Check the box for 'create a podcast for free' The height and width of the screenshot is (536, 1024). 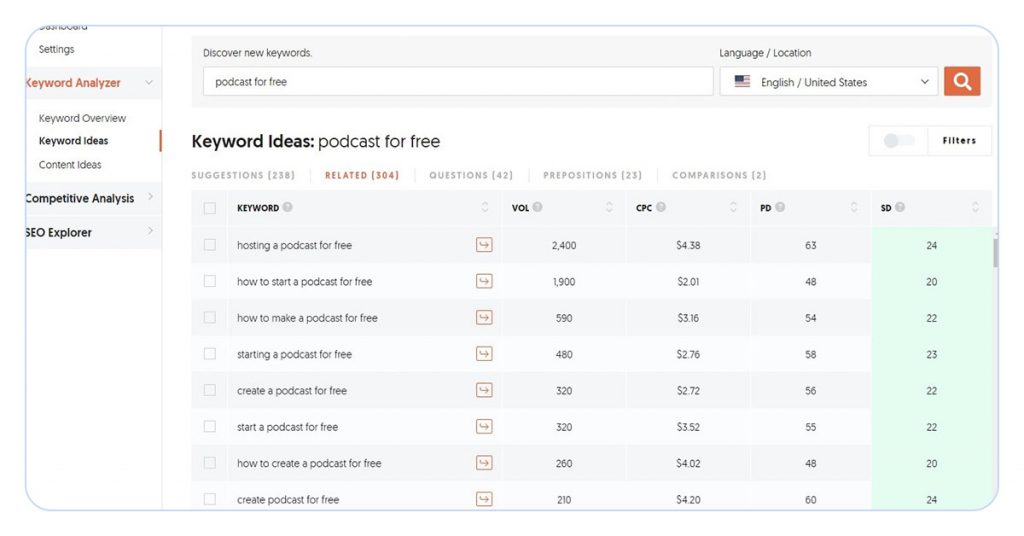click(x=210, y=390)
